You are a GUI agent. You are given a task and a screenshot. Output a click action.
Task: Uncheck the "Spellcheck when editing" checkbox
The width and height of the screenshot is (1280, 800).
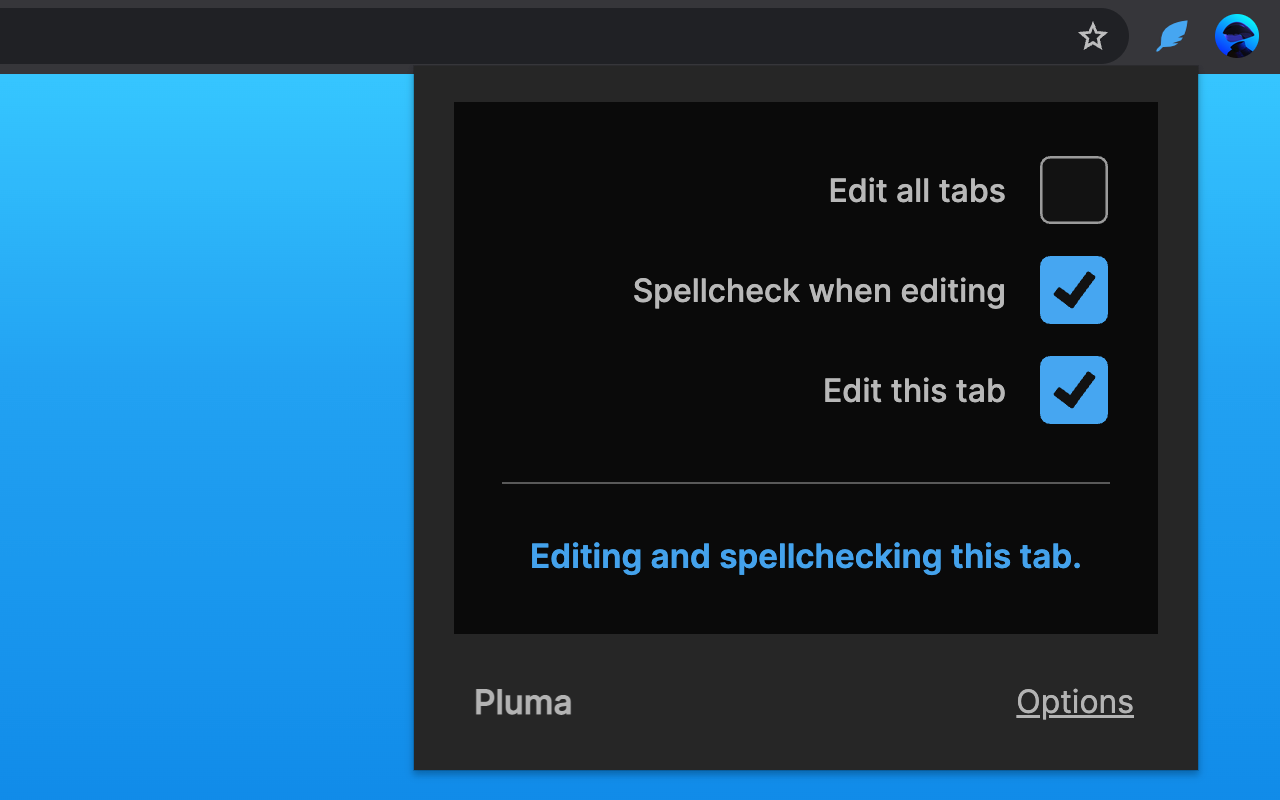[1073, 290]
